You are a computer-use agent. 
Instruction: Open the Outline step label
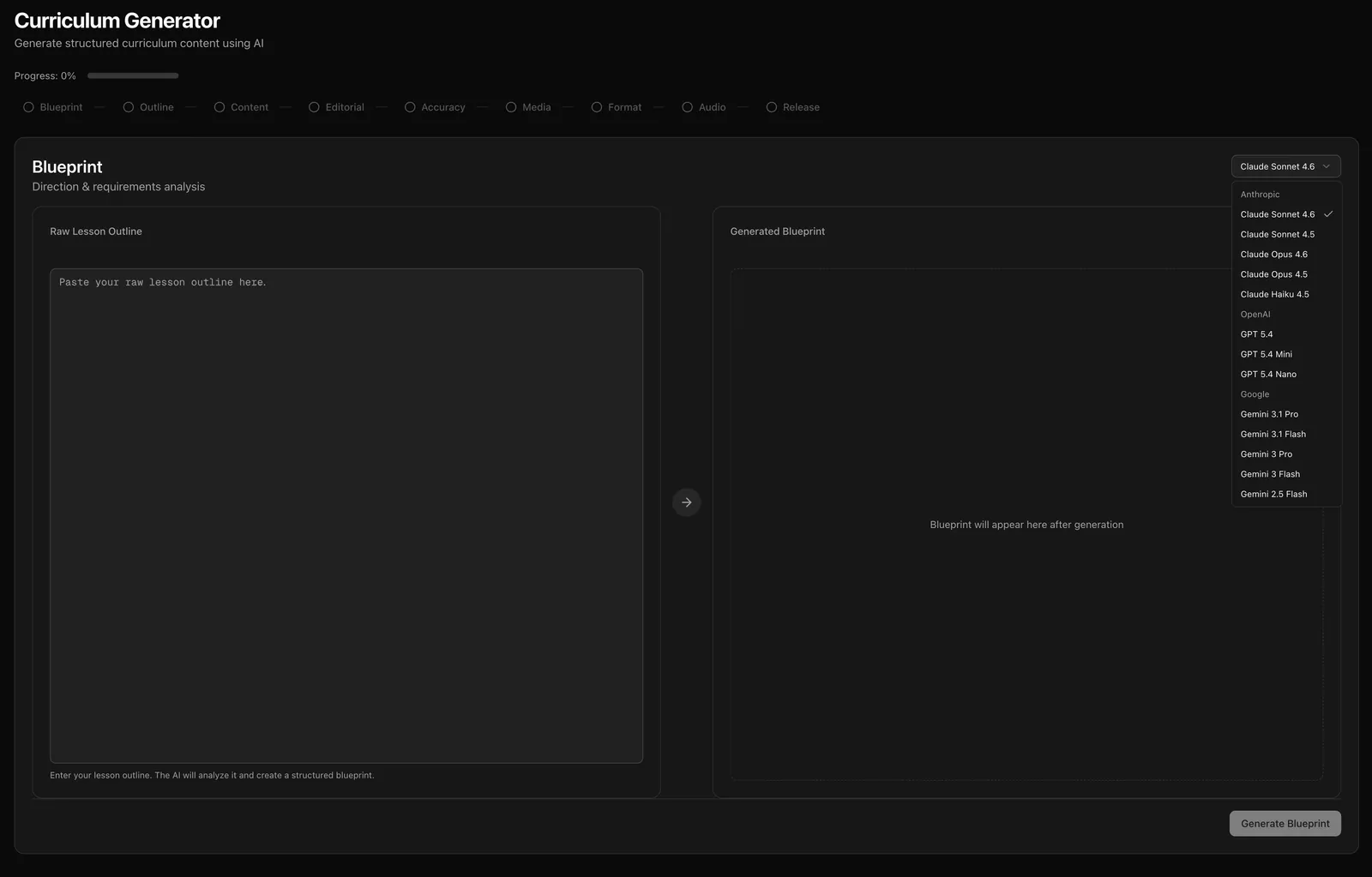(x=157, y=107)
